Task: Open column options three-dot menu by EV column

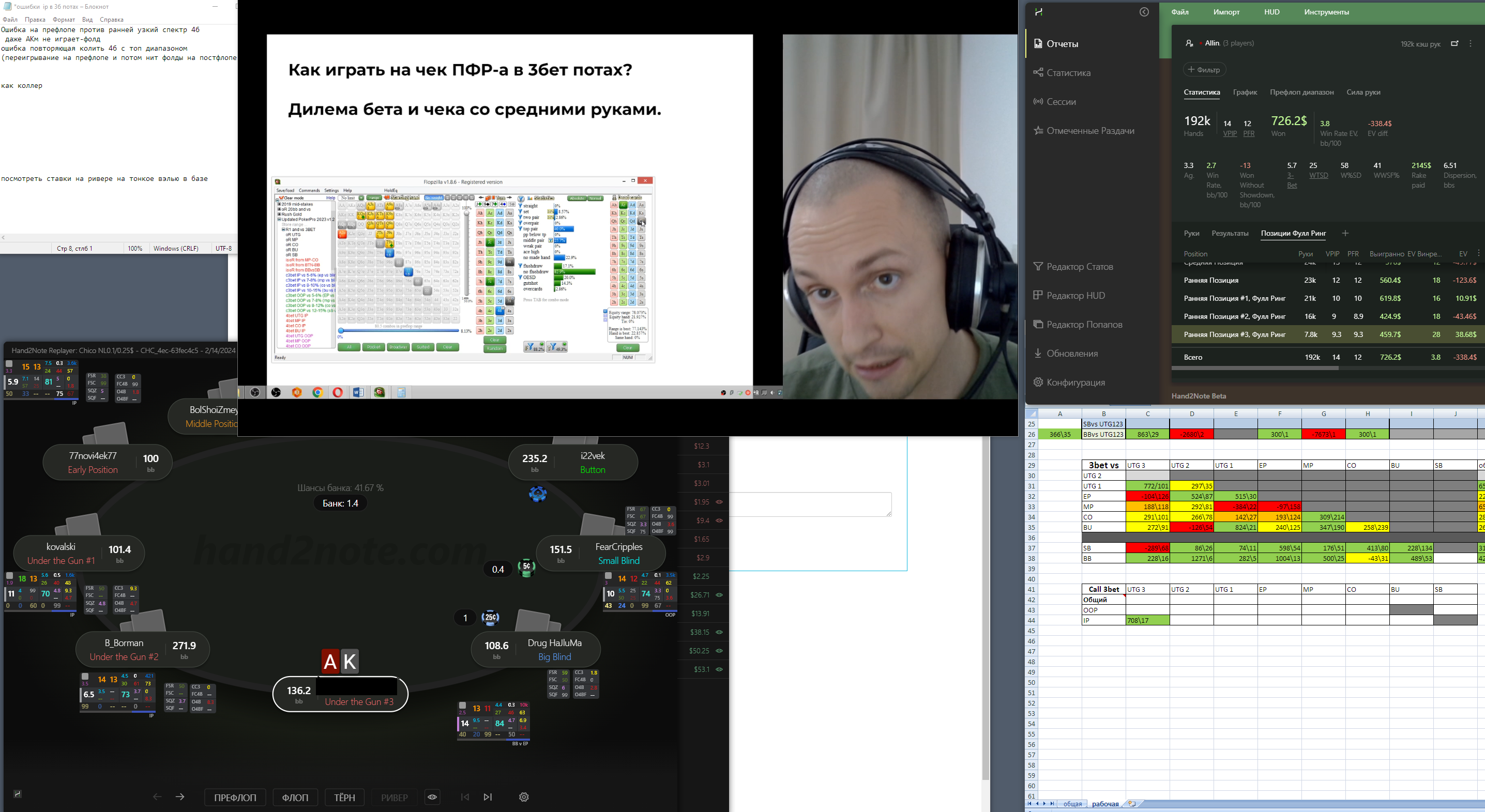Action: click(1479, 254)
